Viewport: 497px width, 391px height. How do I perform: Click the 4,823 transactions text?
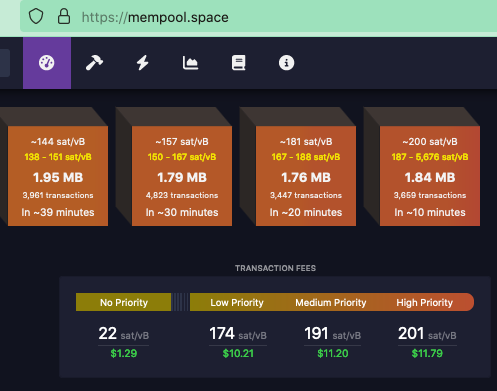click(182, 195)
